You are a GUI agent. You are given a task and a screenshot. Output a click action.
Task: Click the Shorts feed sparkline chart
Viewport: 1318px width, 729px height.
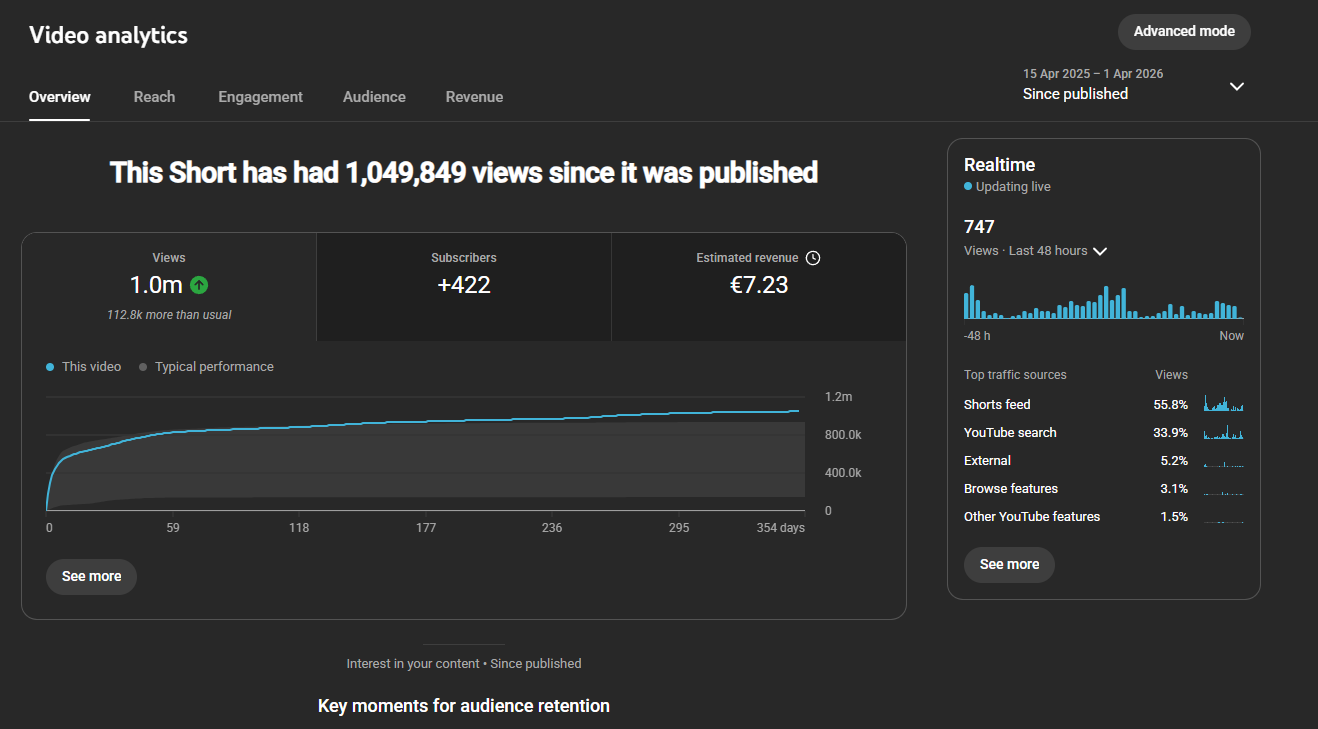(1223, 405)
